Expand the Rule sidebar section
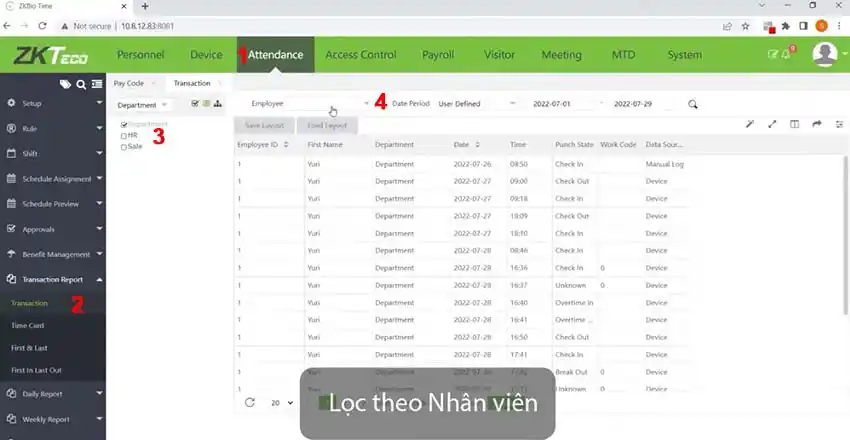The width and height of the screenshot is (850, 440). point(53,128)
